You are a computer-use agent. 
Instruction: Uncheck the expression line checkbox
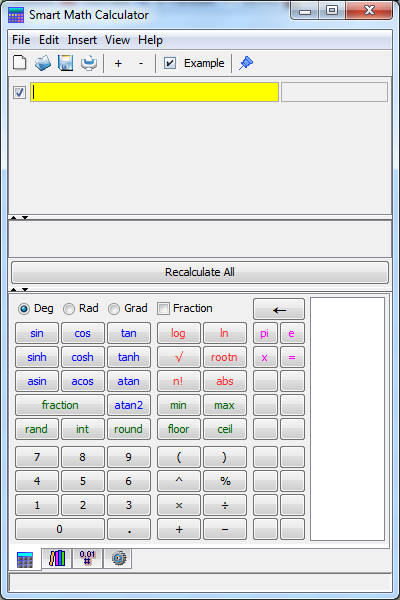[x=19, y=92]
